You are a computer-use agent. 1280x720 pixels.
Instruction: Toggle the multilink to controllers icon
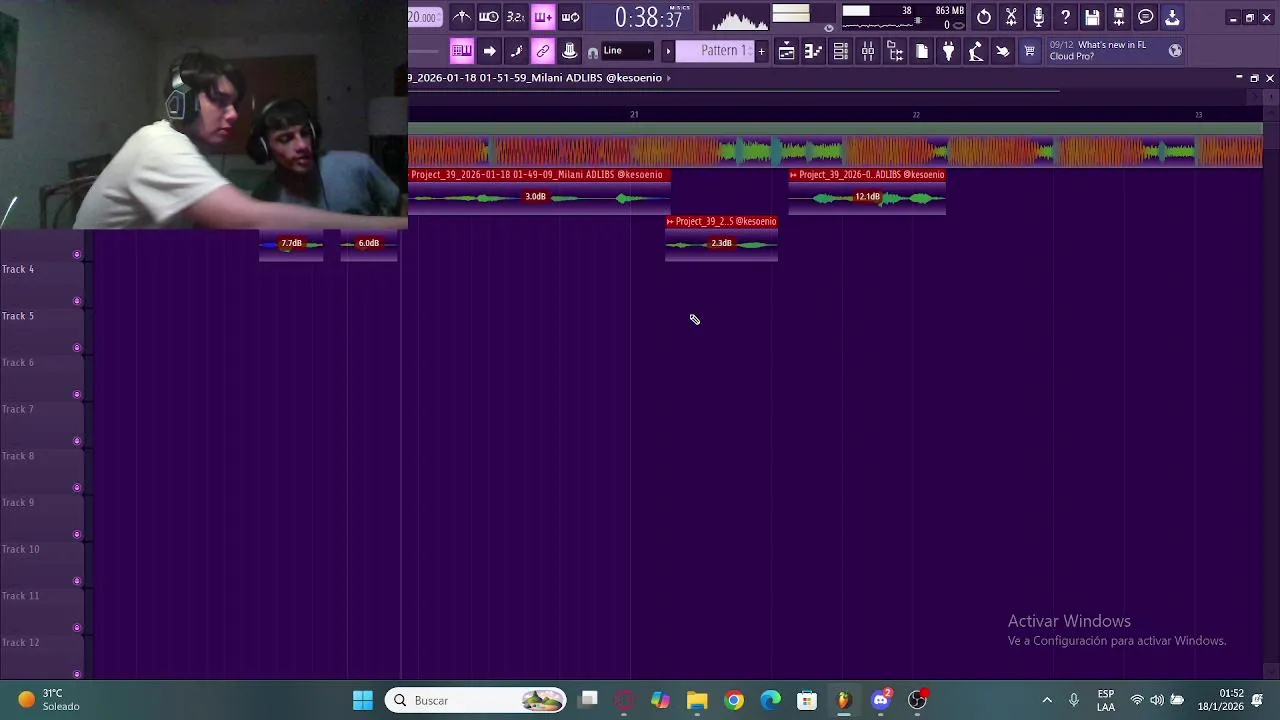coord(543,51)
